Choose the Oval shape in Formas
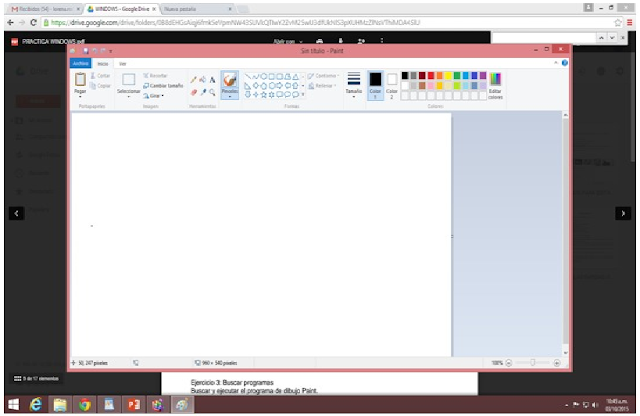Screen dimensions: 640x416 [x=264, y=76]
